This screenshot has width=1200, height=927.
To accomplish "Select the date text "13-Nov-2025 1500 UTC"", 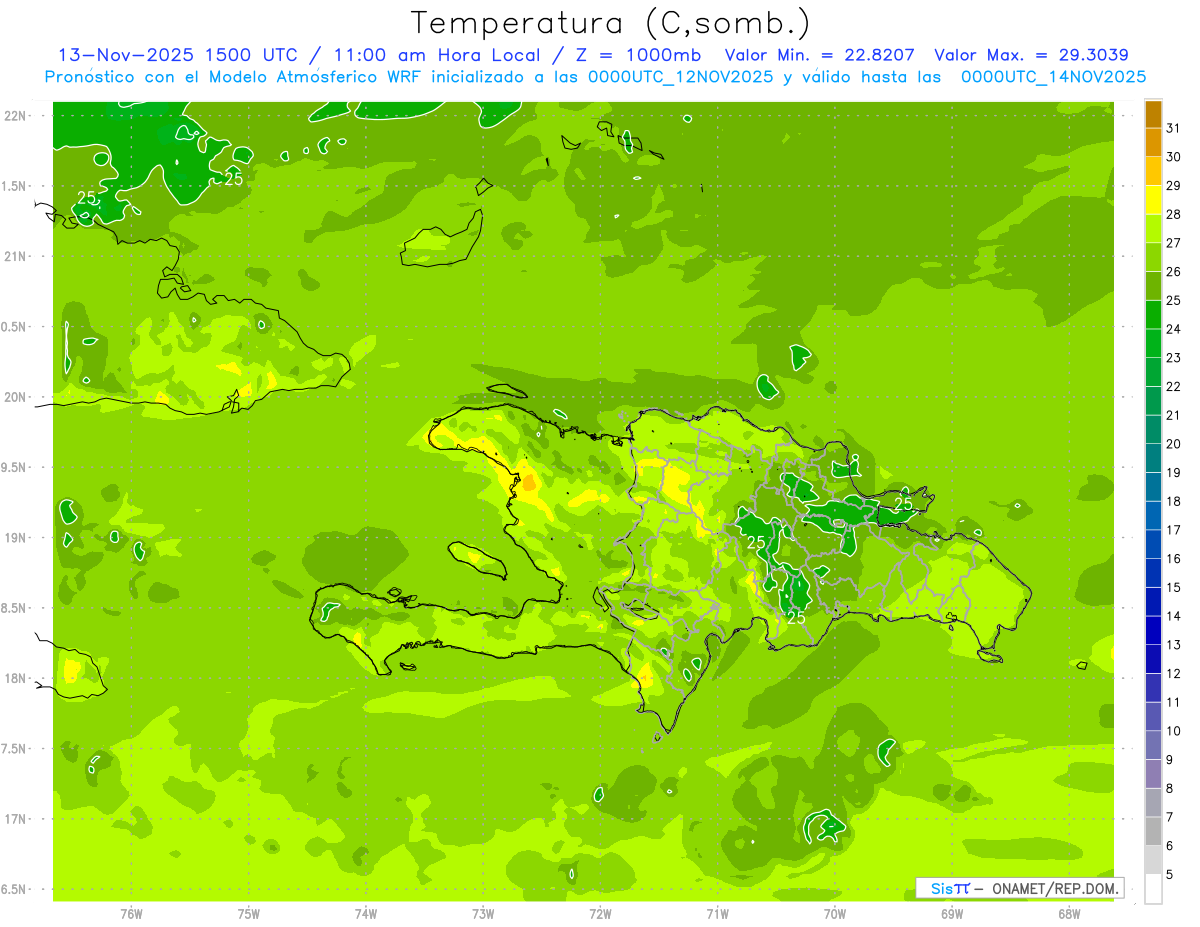I will pos(177,55).
